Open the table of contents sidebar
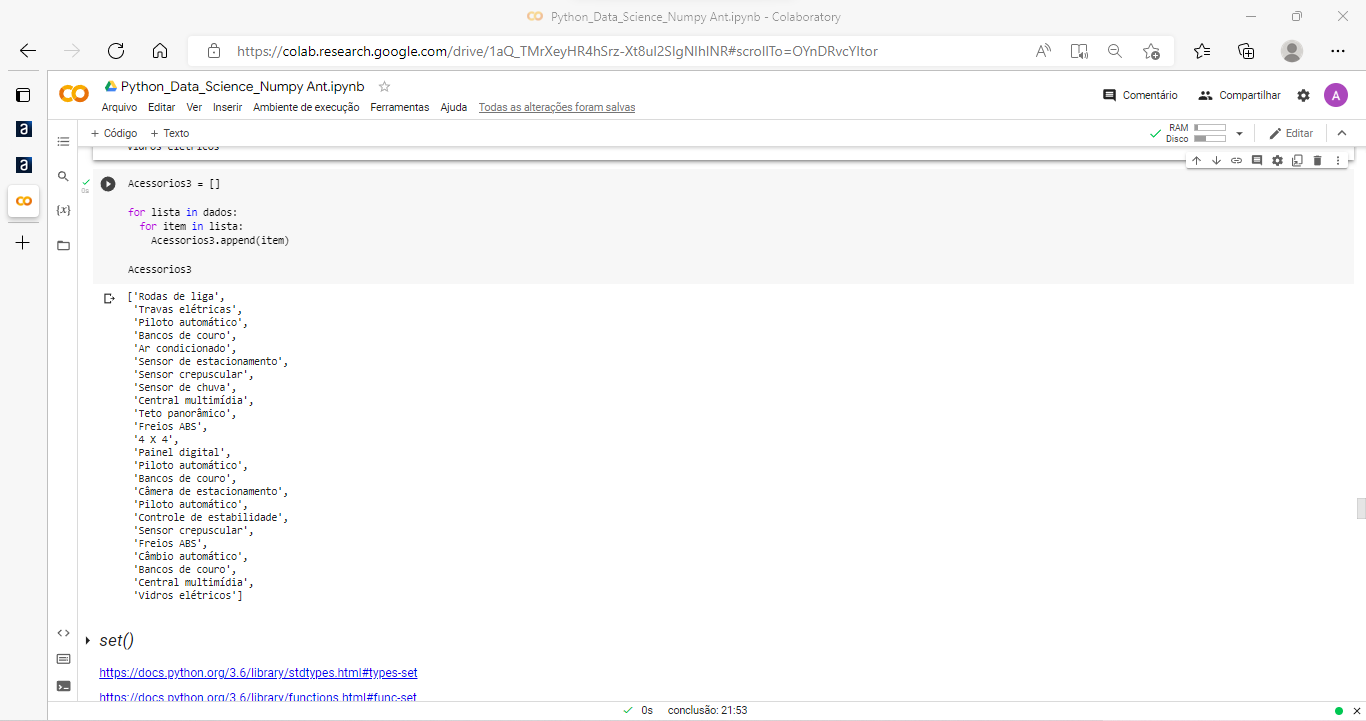The width and height of the screenshot is (1366, 721). click(x=63, y=142)
